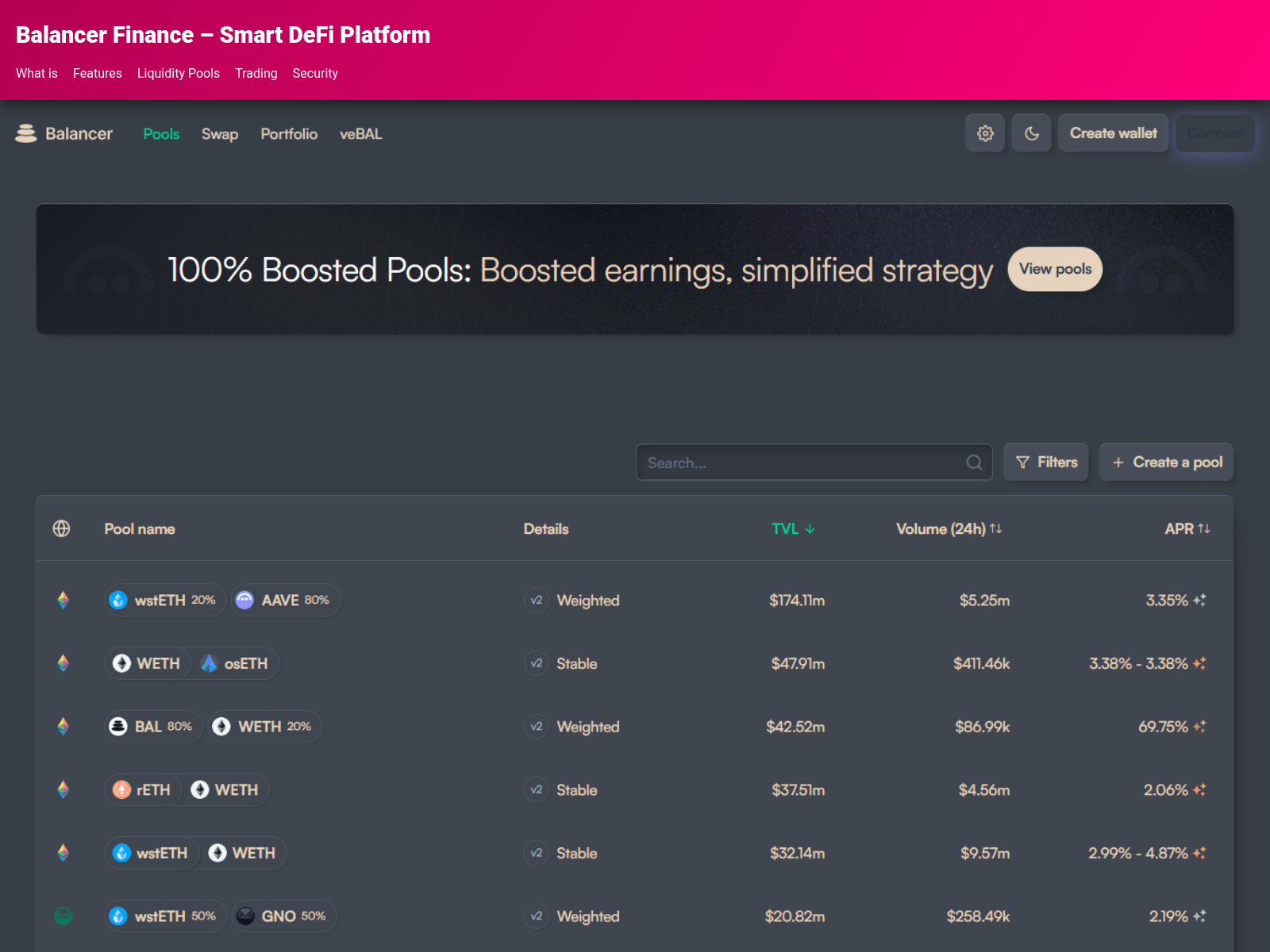1270x952 pixels.
Task: Click Ethereum network icon on wstETH/AAVE row
Action: pos(63,601)
